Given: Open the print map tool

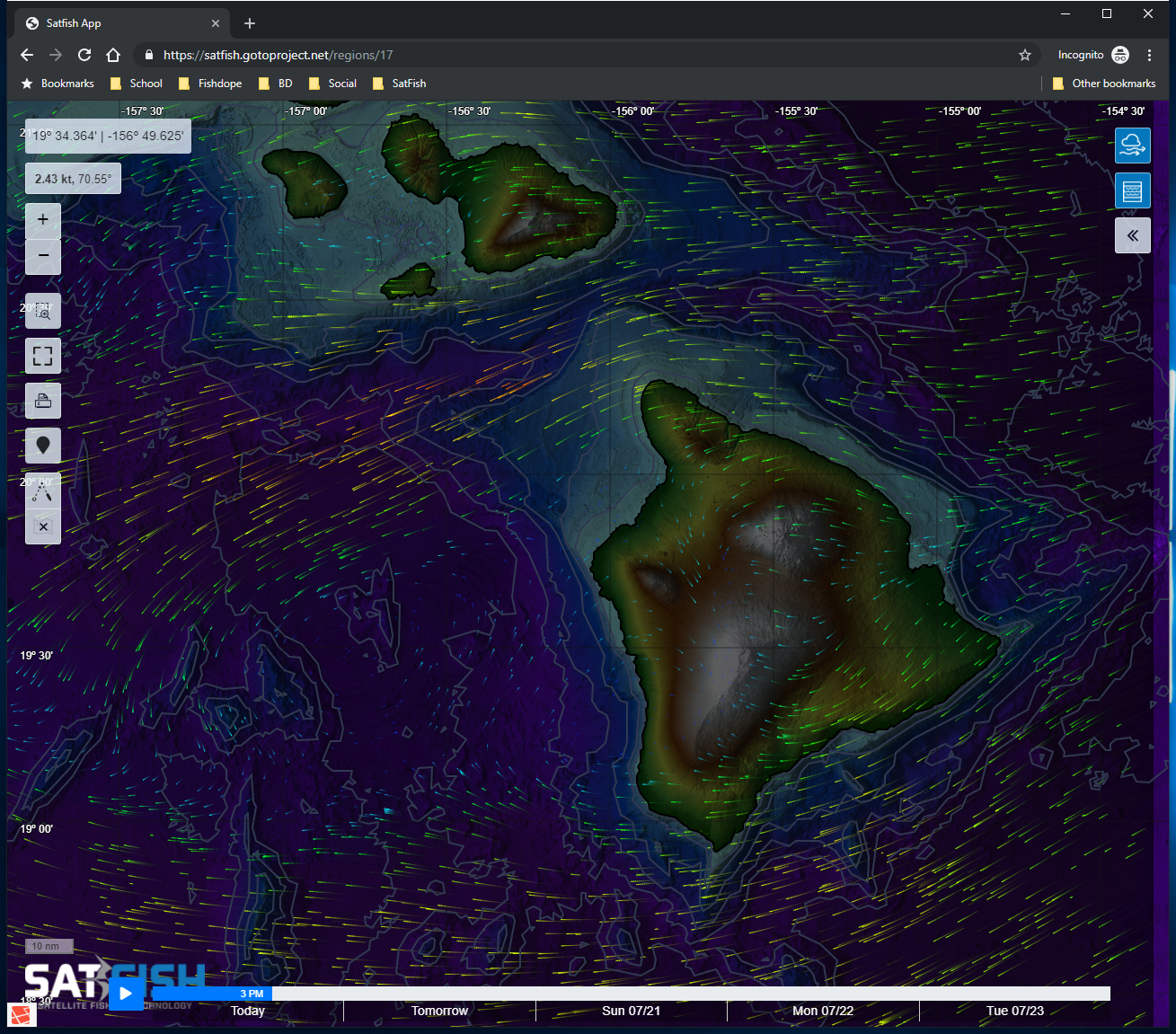Looking at the screenshot, I should click(x=43, y=401).
